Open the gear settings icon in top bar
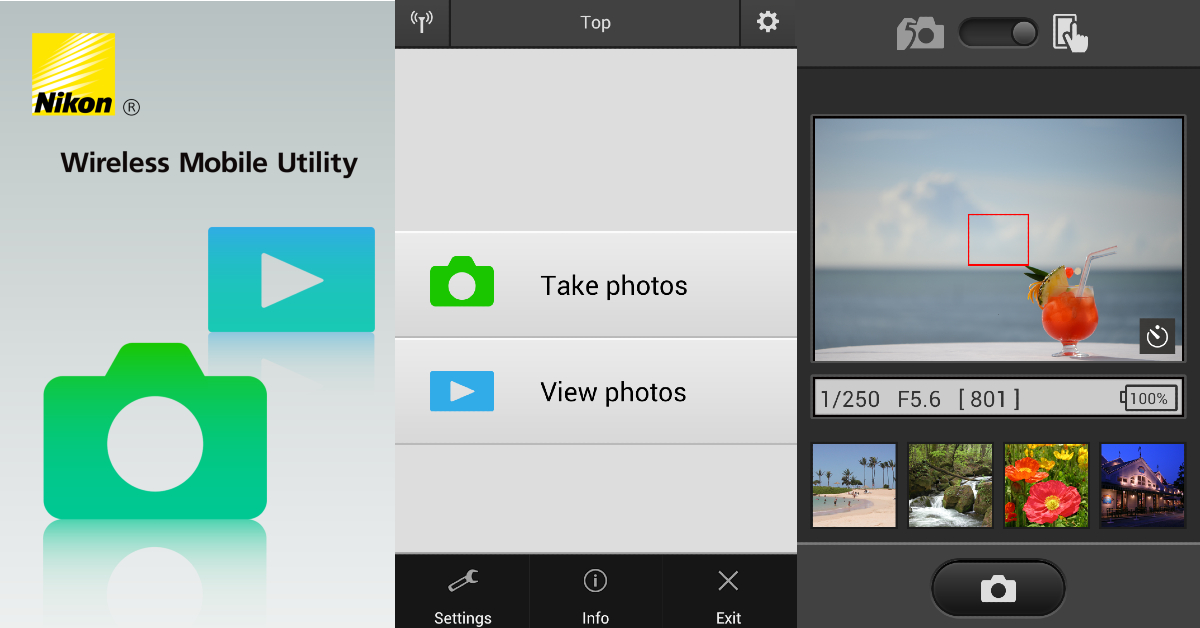Viewport: 1200px width, 628px height. pos(768,22)
